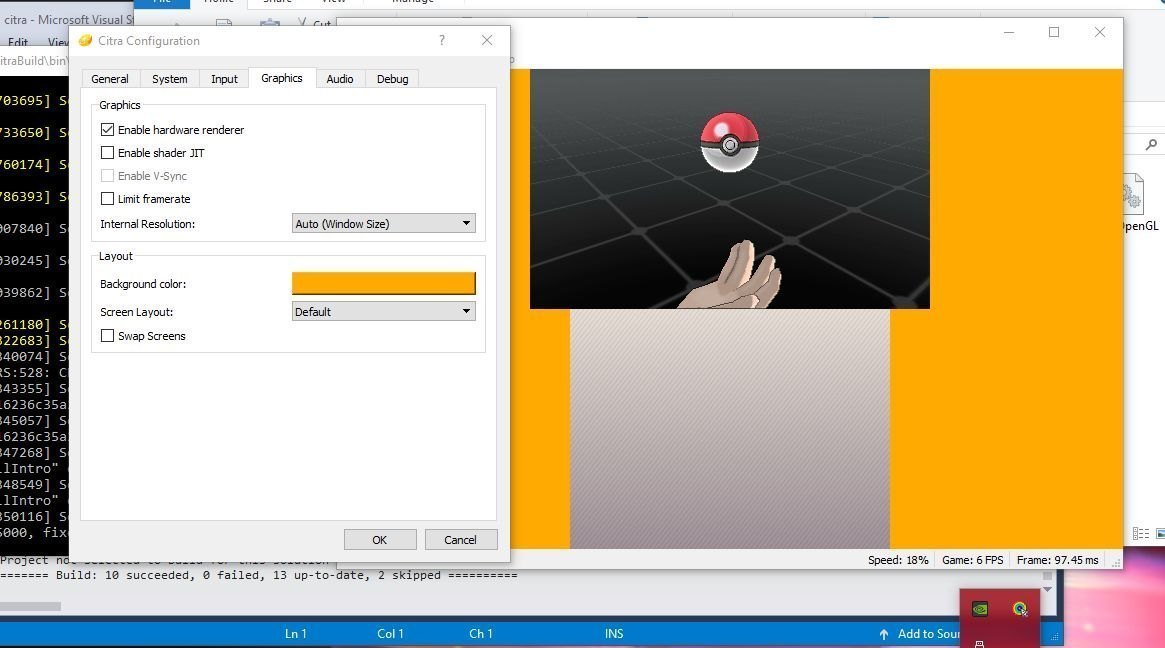Image resolution: width=1165 pixels, height=648 pixels.
Task: Click Ln 1 in Visual Studio status bar
Action: click(296, 634)
